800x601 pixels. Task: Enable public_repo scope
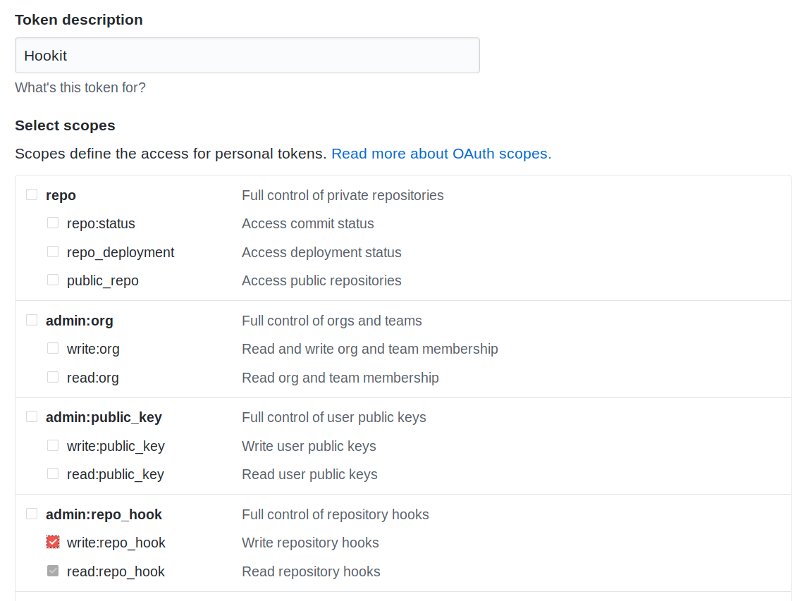coord(53,280)
